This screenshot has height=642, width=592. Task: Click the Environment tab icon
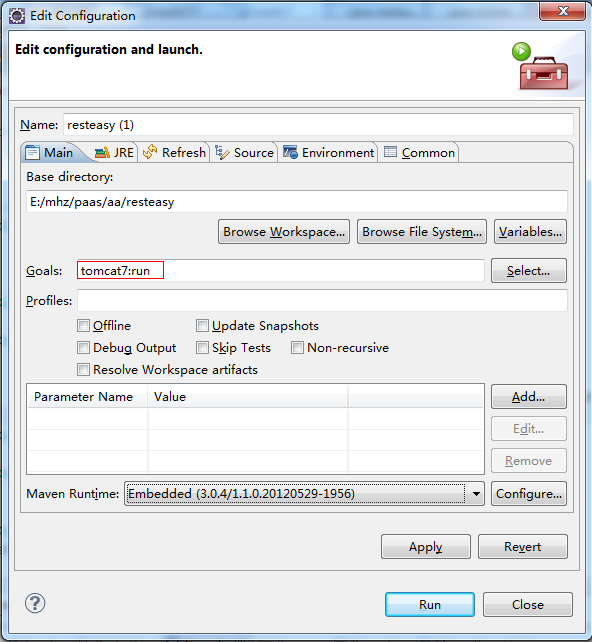(x=290, y=152)
